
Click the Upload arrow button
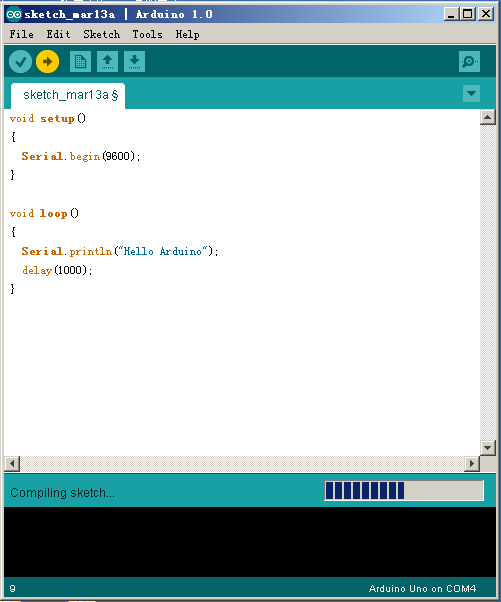[x=48, y=61]
